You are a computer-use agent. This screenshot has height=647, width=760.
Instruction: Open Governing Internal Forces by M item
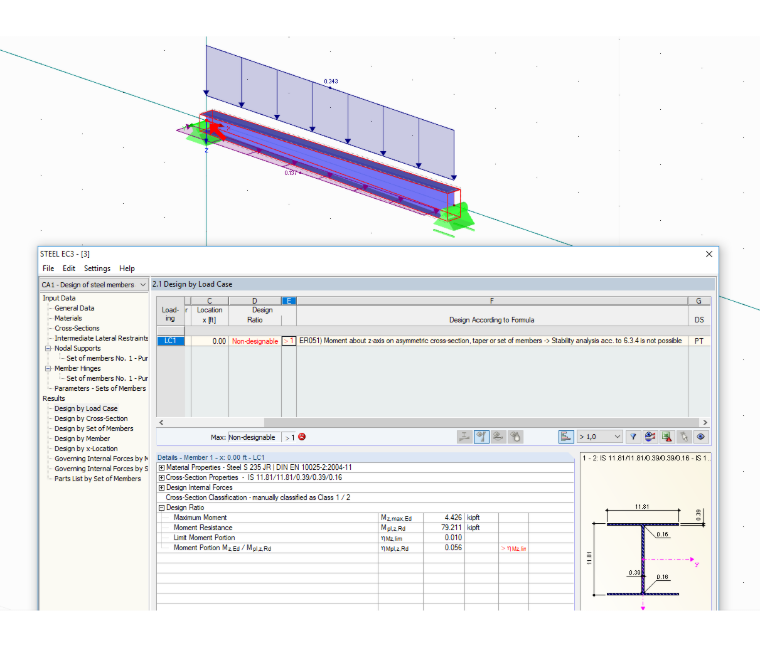coord(101,458)
